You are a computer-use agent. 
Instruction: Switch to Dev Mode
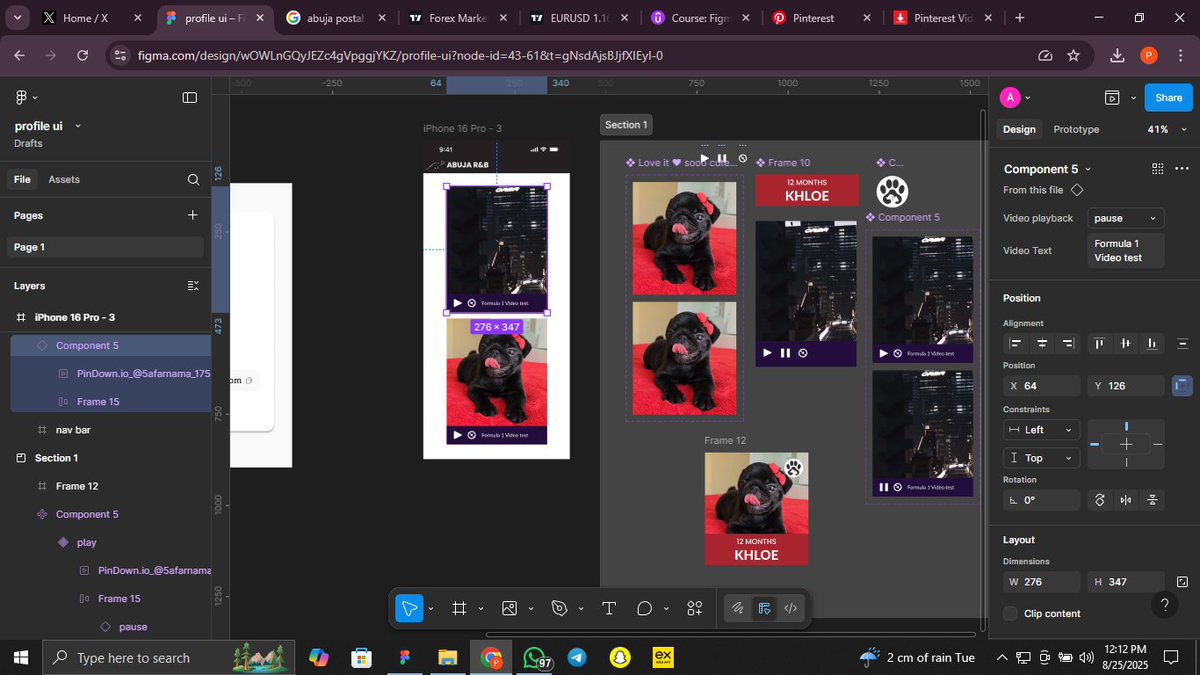tap(790, 608)
